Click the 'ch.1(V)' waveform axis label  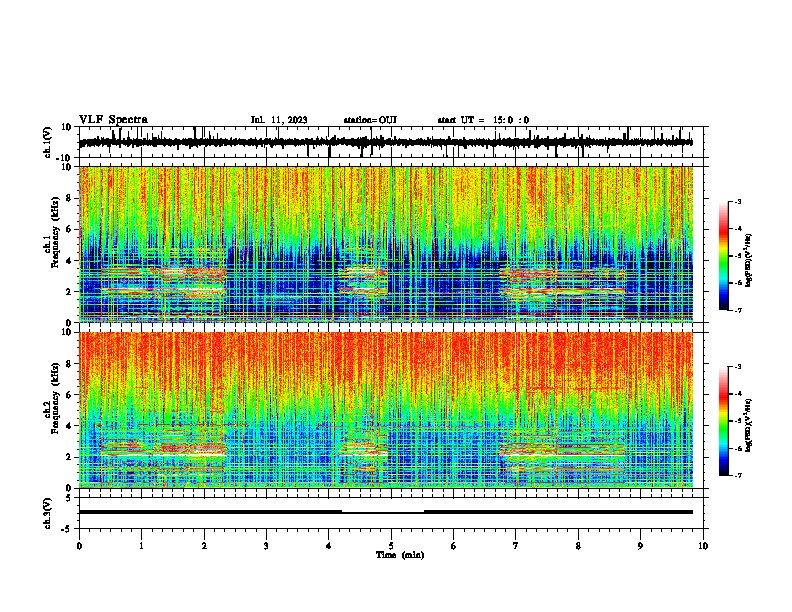[x=48, y=142]
